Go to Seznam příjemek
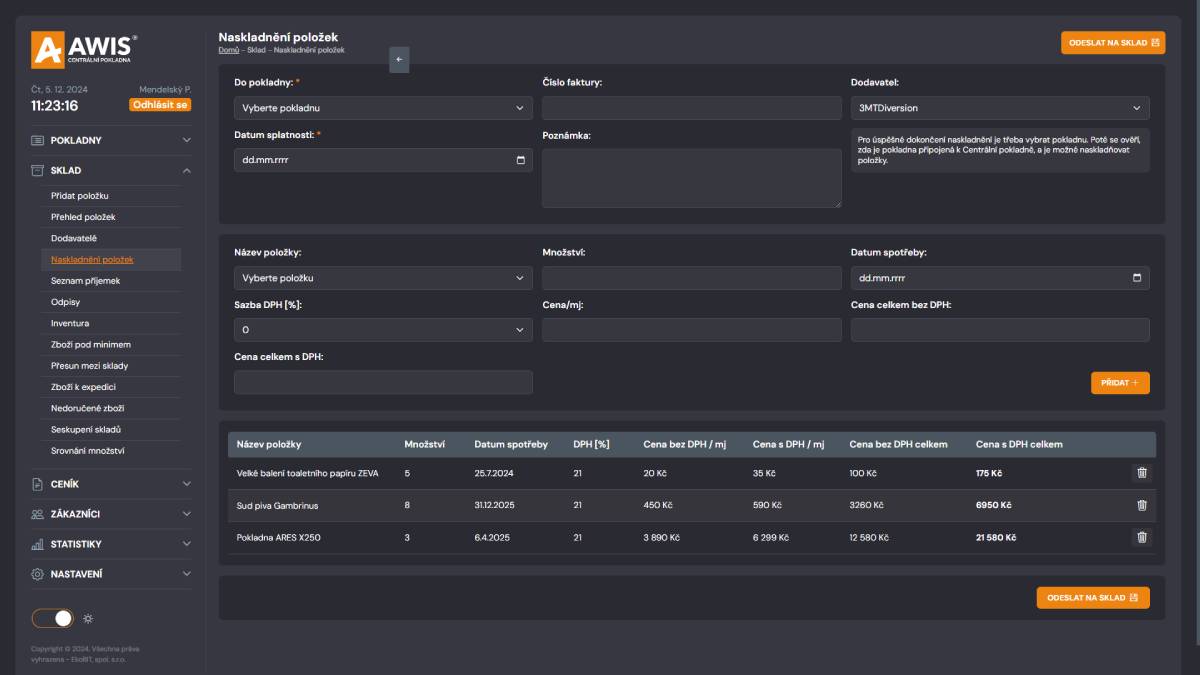 (x=85, y=281)
